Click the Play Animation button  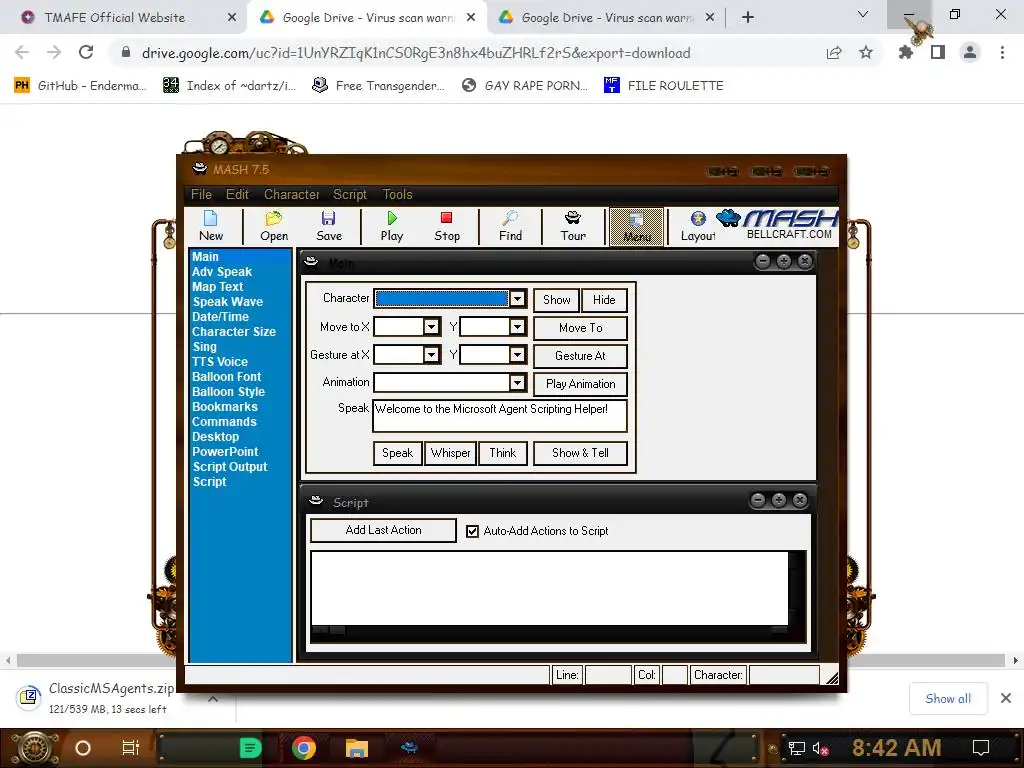tap(581, 384)
